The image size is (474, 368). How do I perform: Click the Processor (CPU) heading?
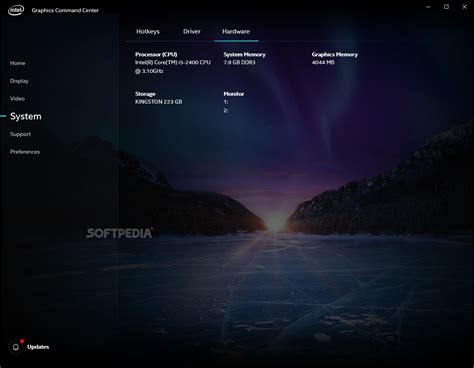point(156,54)
